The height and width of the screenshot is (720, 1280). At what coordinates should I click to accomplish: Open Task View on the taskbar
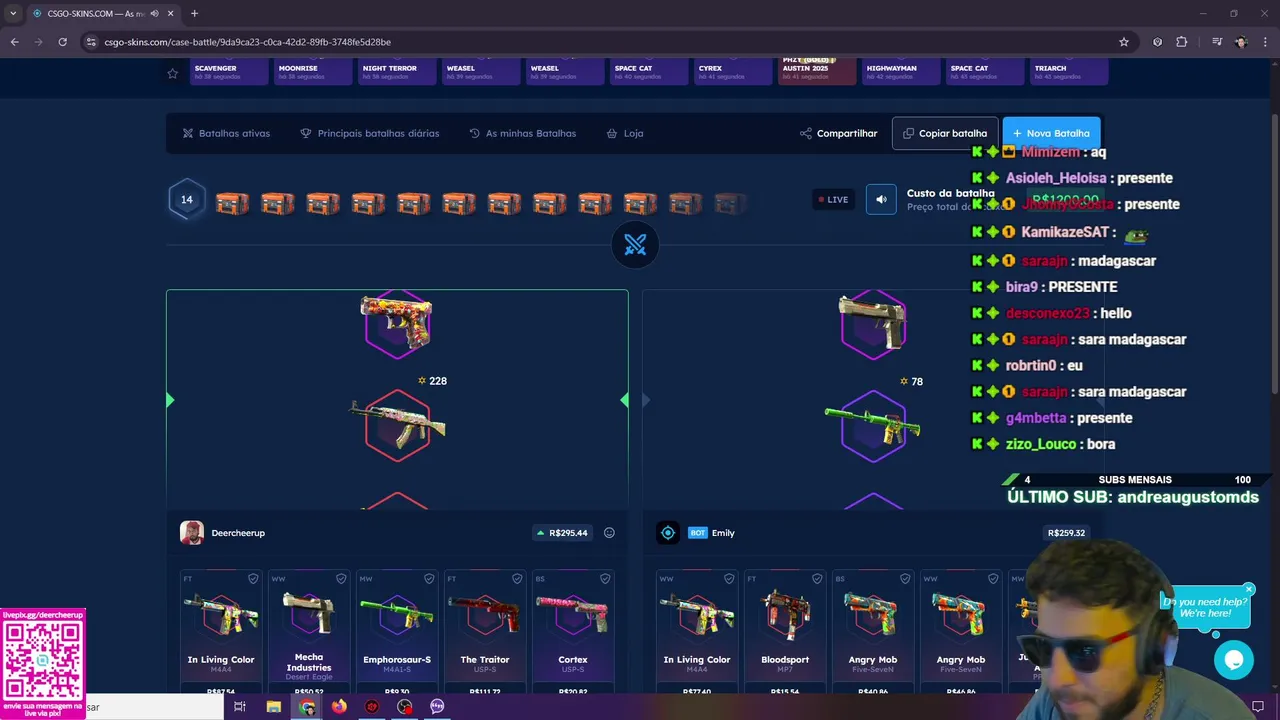click(x=240, y=706)
